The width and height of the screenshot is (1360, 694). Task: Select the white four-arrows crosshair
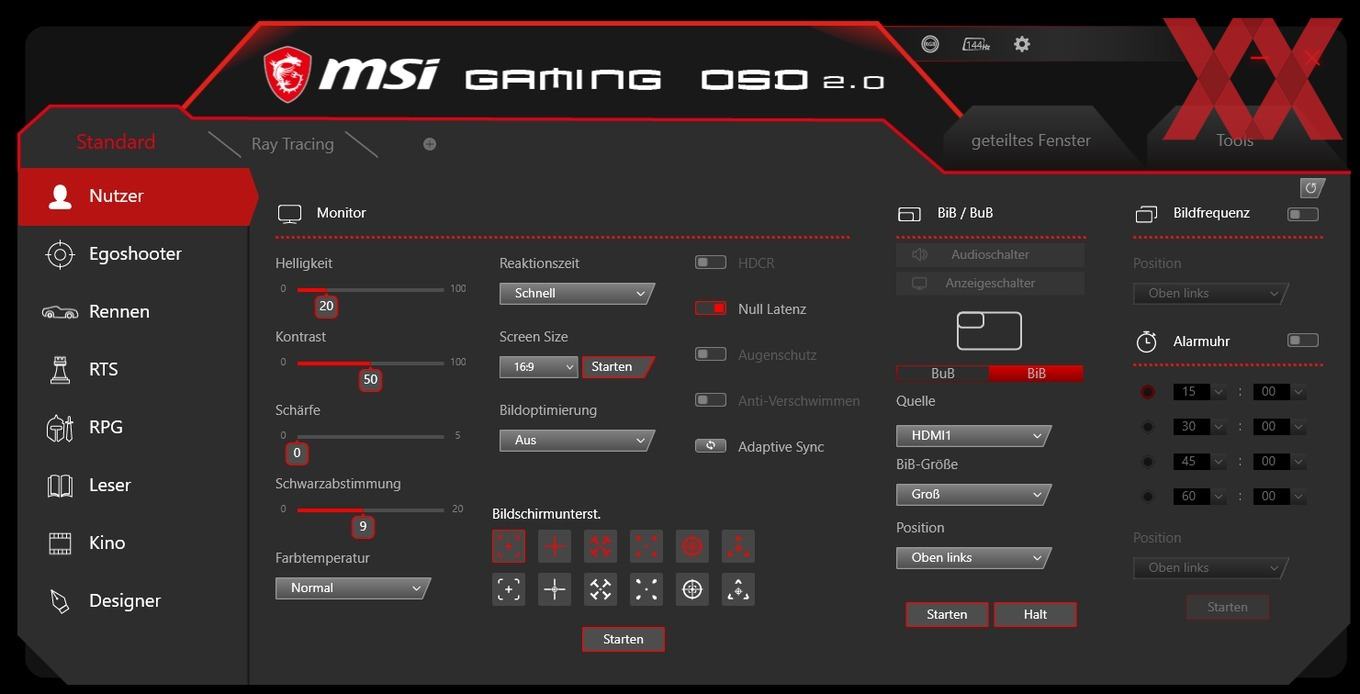(x=600, y=589)
